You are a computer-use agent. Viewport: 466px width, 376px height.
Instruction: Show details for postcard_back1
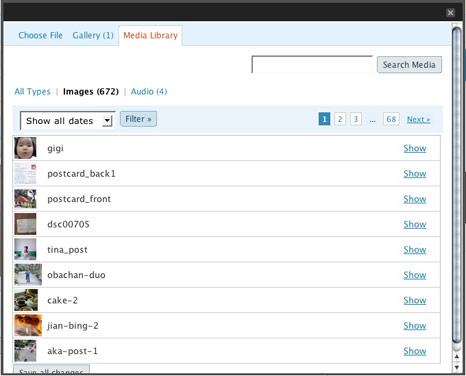(415, 174)
